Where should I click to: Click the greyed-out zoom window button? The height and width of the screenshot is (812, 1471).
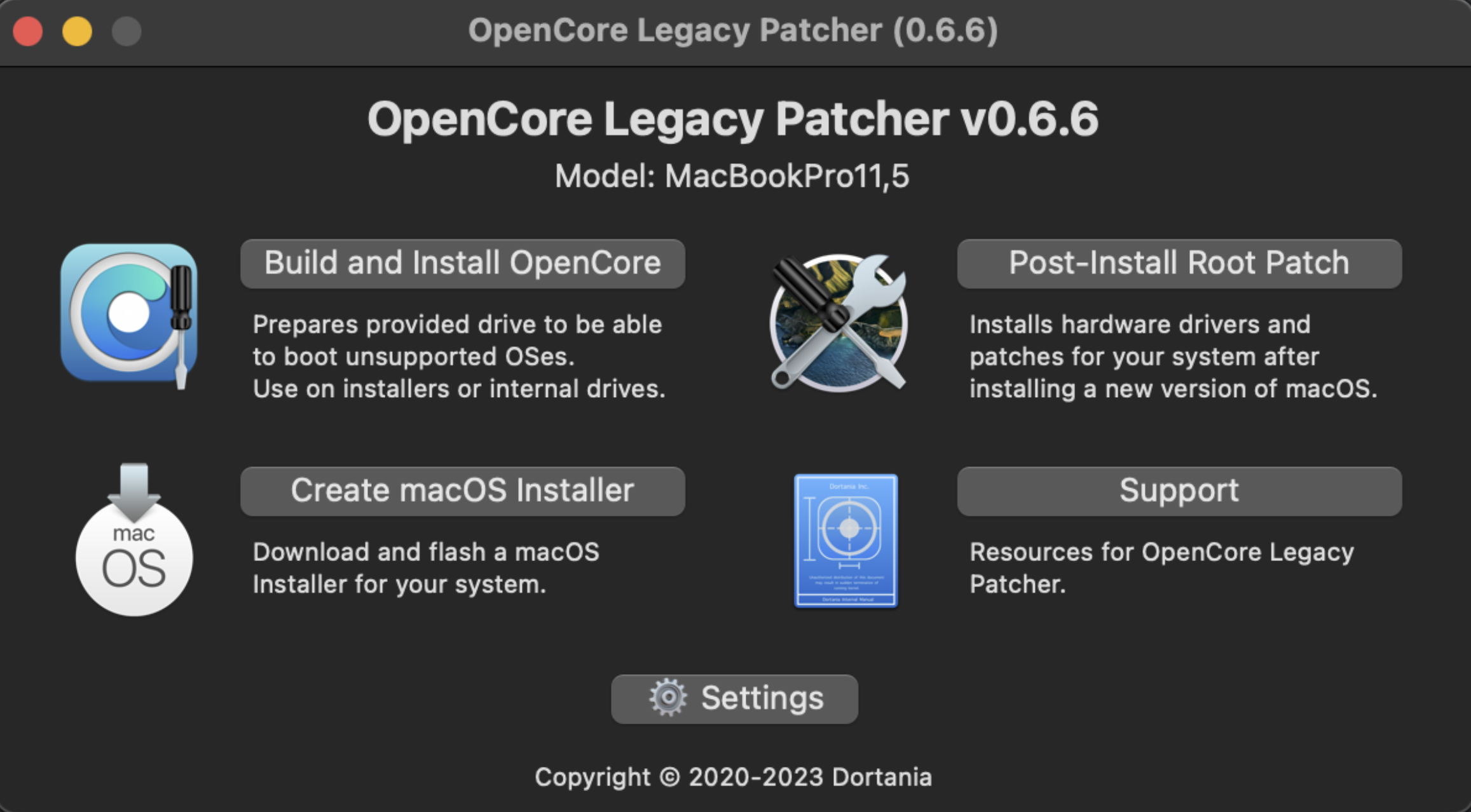(x=127, y=31)
